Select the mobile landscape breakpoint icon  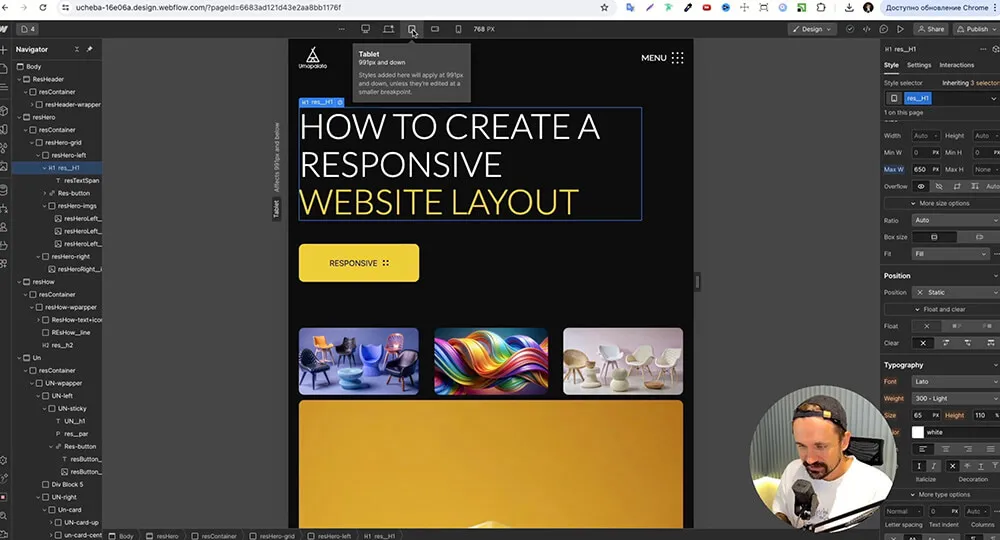[x=435, y=29]
